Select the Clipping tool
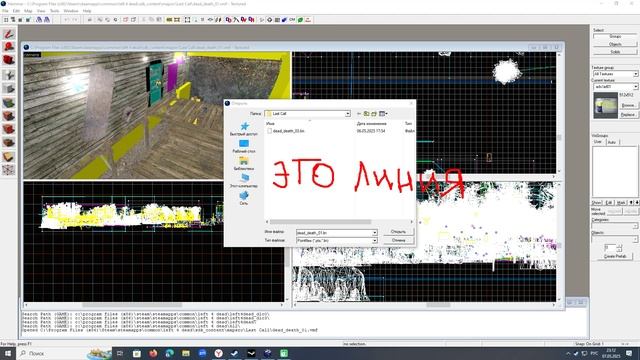The height and width of the screenshot is (360, 640). click(9, 157)
